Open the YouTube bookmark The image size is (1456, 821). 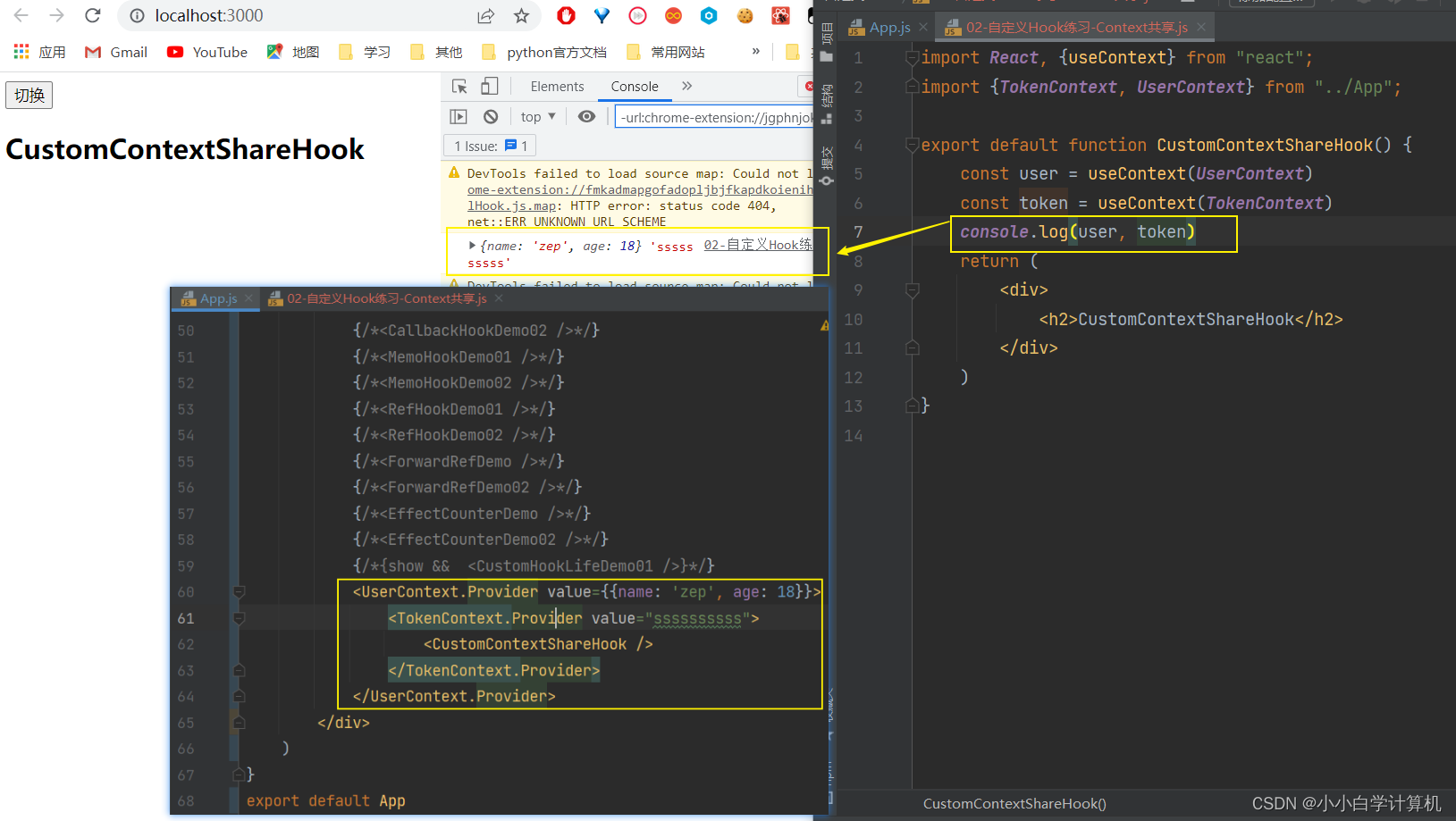pyautogui.click(x=207, y=52)
